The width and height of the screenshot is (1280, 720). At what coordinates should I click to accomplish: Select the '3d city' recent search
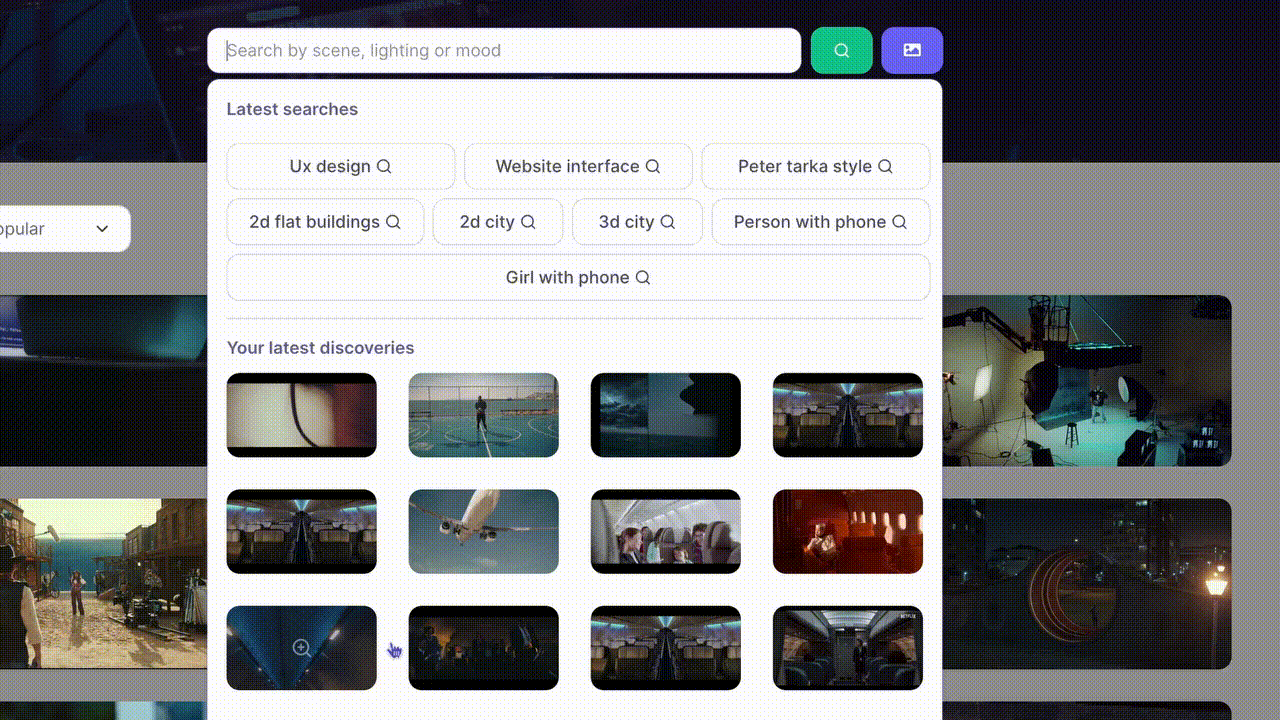coord(637,222)
